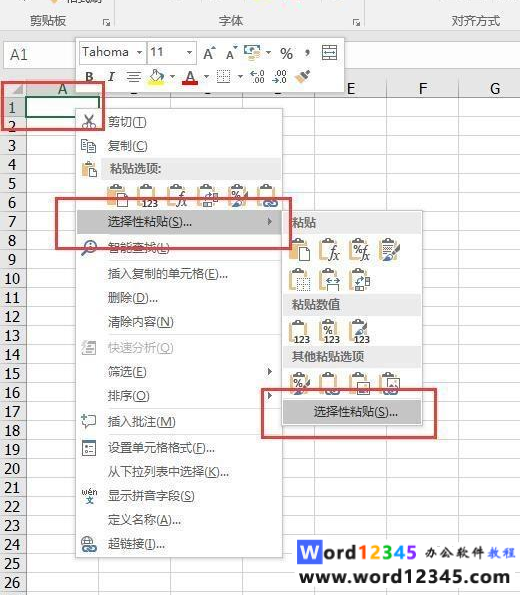
Task: Expand the 筛选 submenu arrow
Action: point(269,371)
